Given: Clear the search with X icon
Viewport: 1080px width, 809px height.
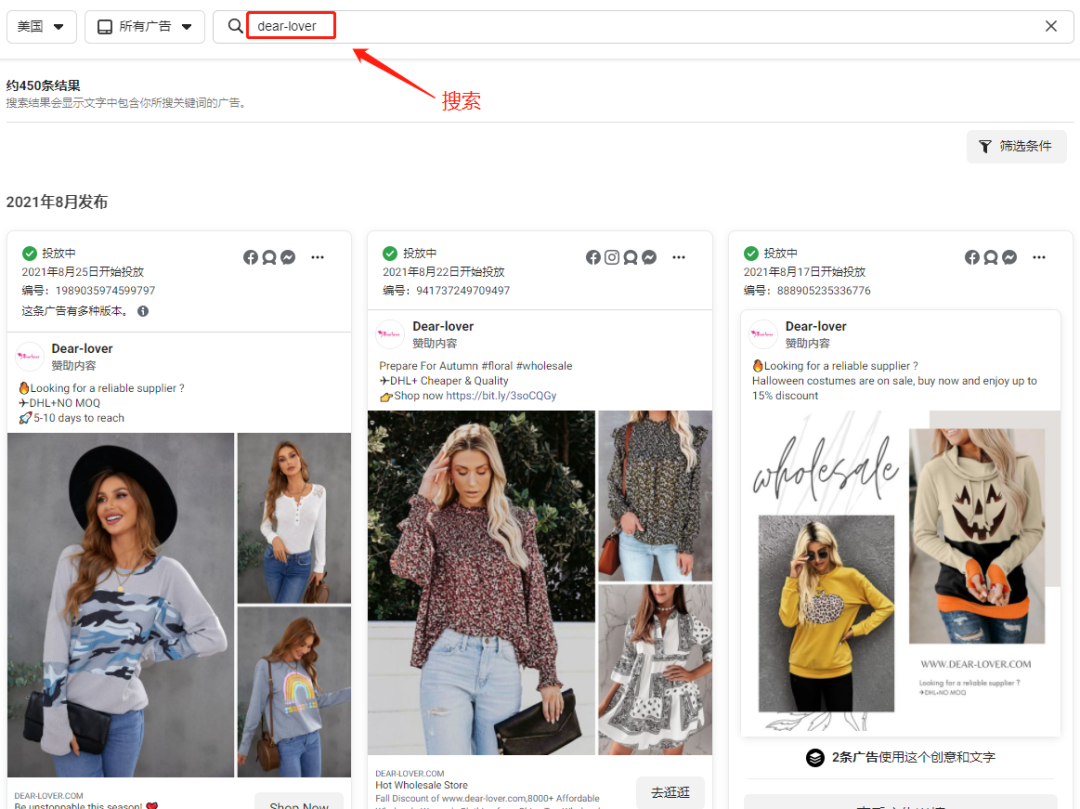Looking at the screenshot, I should point(1050,26).
